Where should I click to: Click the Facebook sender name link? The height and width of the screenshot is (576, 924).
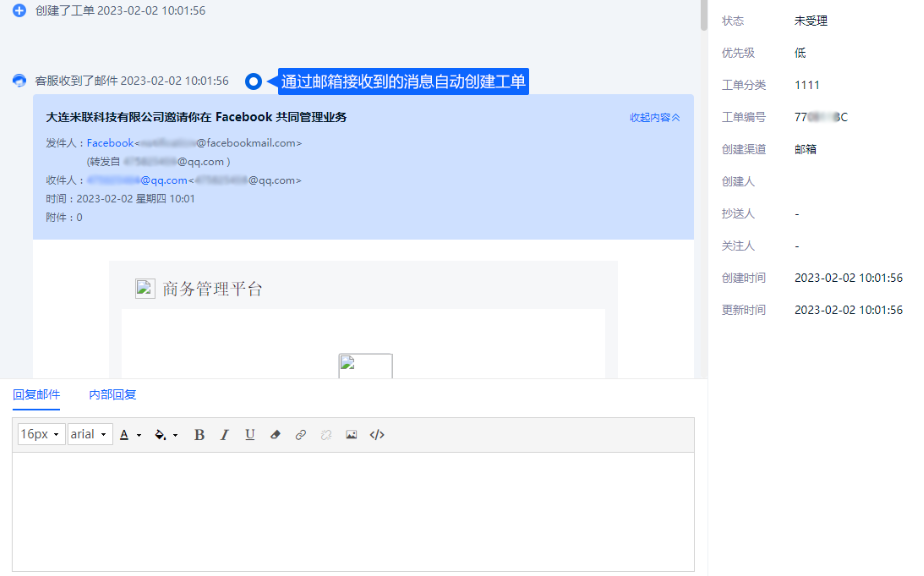110,143
